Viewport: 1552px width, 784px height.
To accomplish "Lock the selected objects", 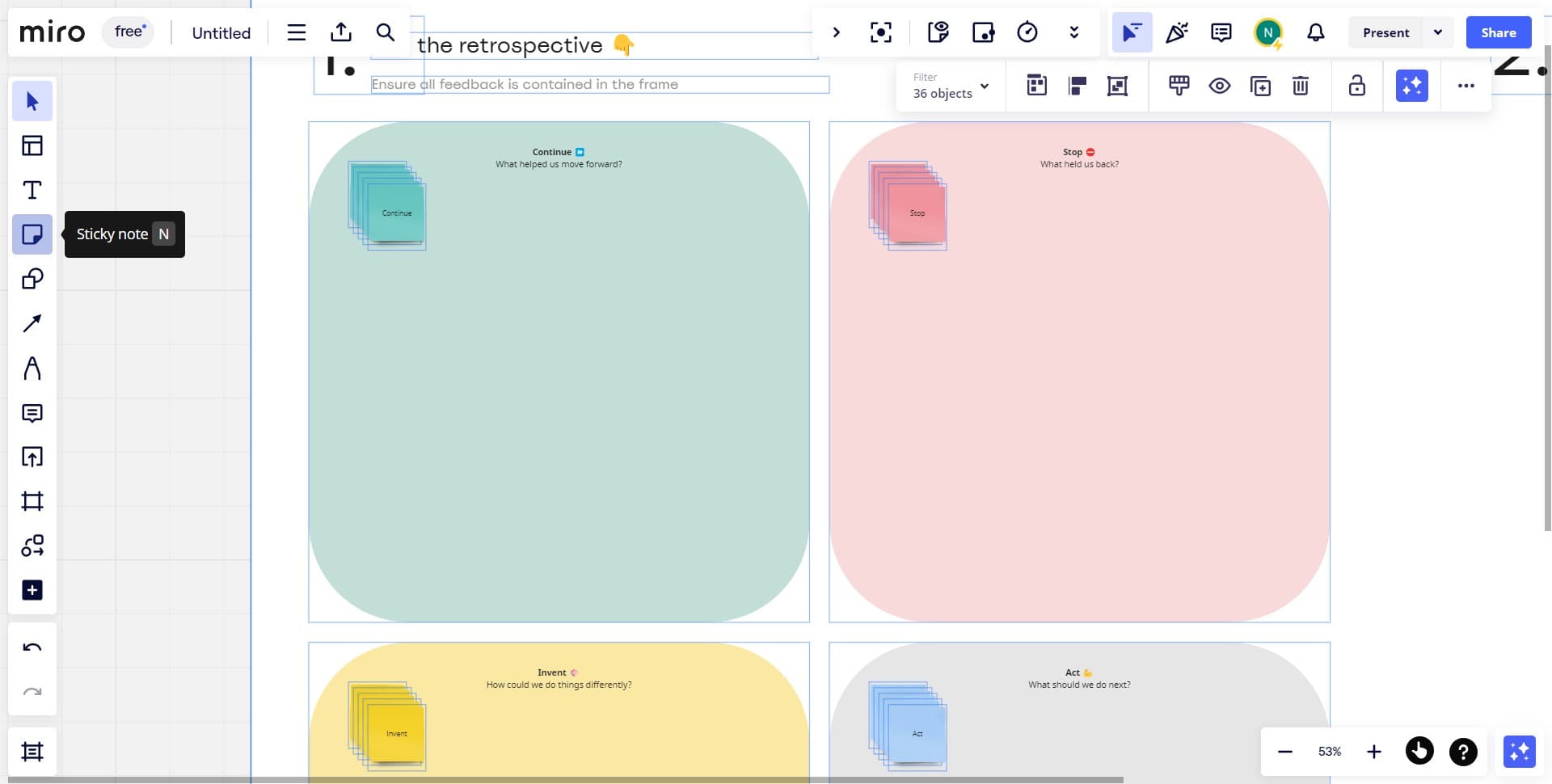I will (x=1356, y=86).
